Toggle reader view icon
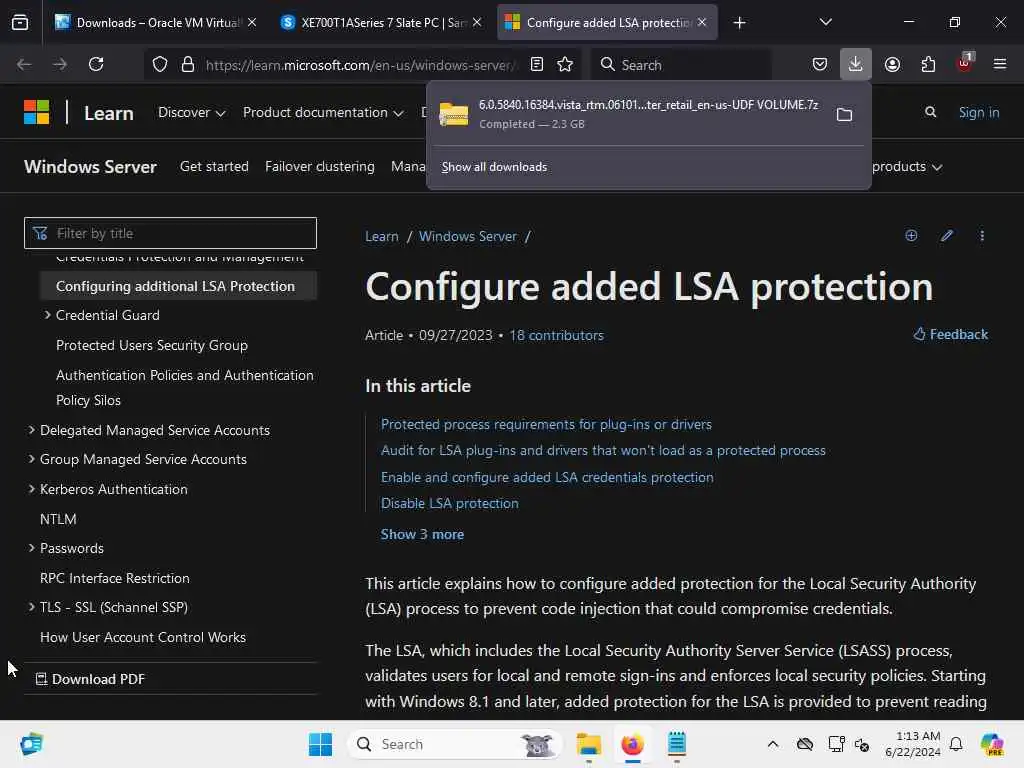 click(537, 64)
